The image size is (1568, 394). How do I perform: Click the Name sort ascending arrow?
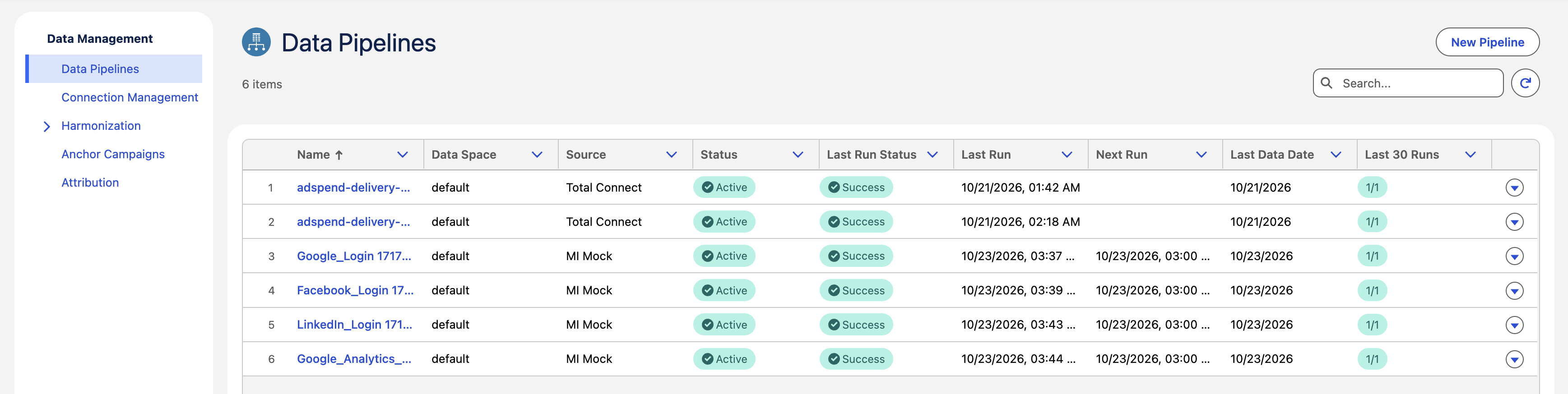pyautogui.click(x=339, y=155)
